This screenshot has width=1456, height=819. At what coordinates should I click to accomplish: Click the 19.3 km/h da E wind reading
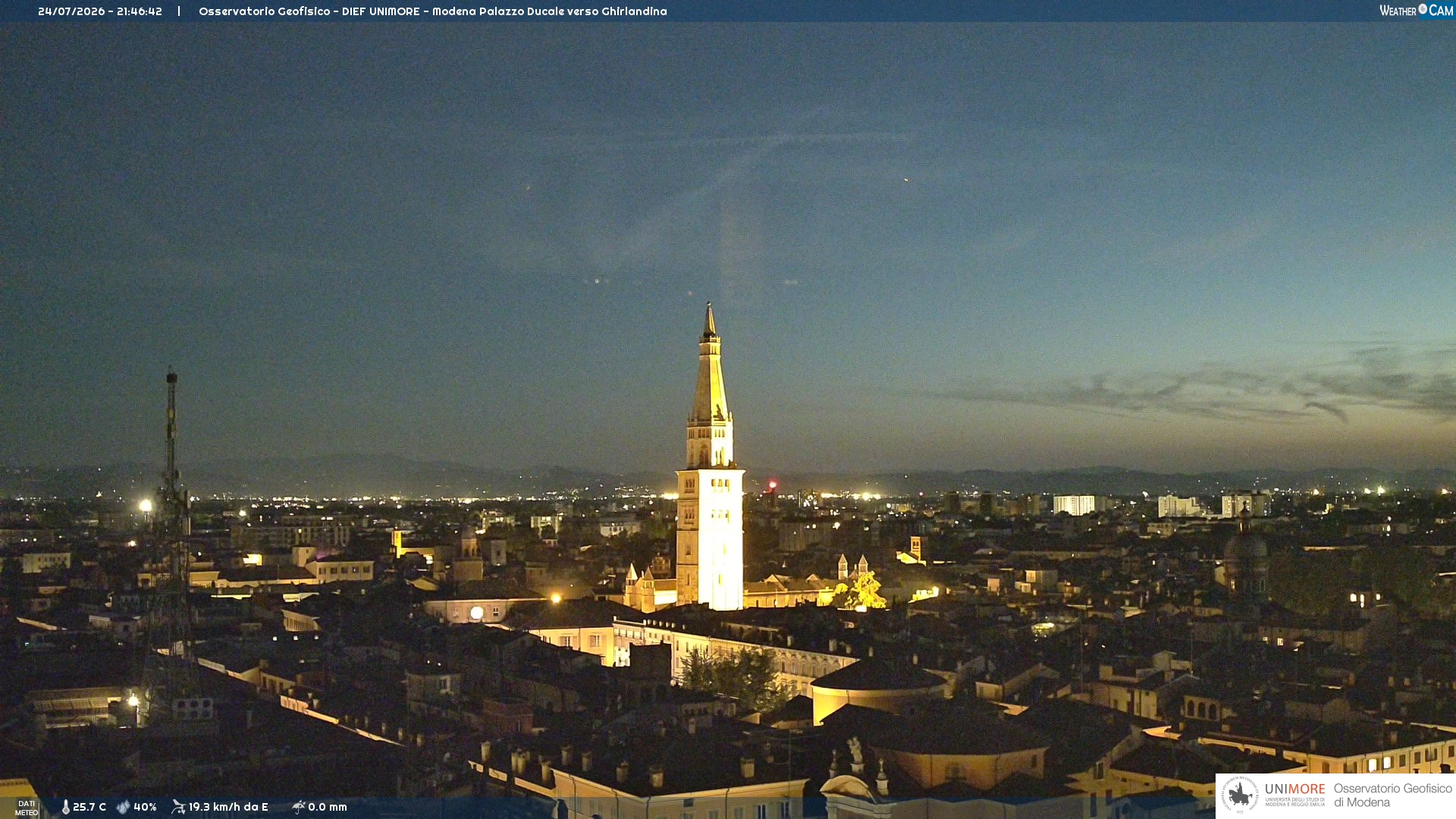coord(228,807)
